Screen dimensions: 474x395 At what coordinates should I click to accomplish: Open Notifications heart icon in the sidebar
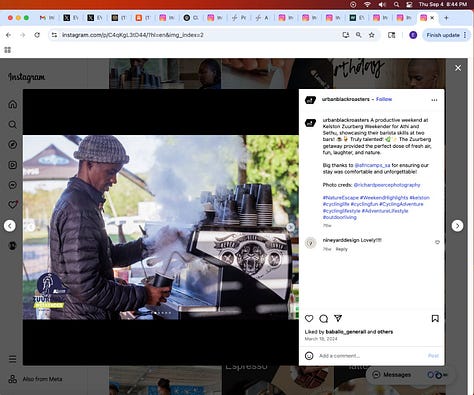pyautogui.click(x=13, y=204)
